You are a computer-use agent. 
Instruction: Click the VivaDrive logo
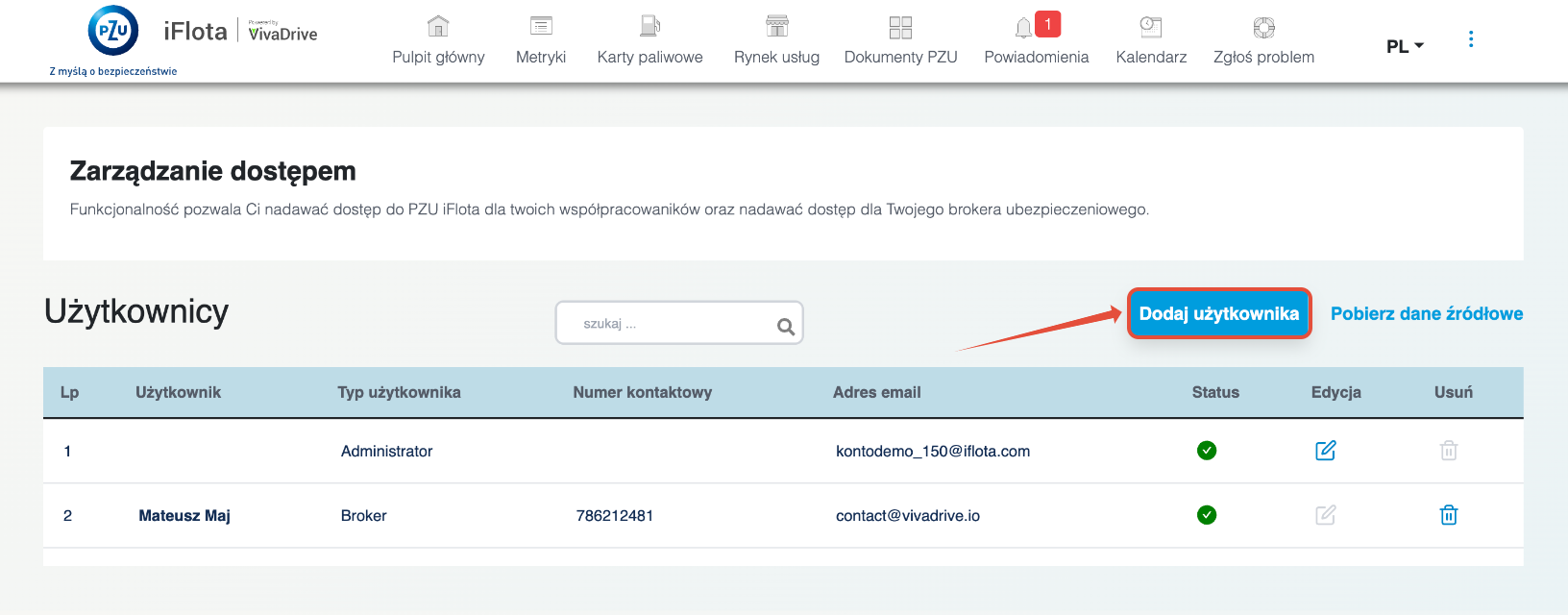click(282, 32)
